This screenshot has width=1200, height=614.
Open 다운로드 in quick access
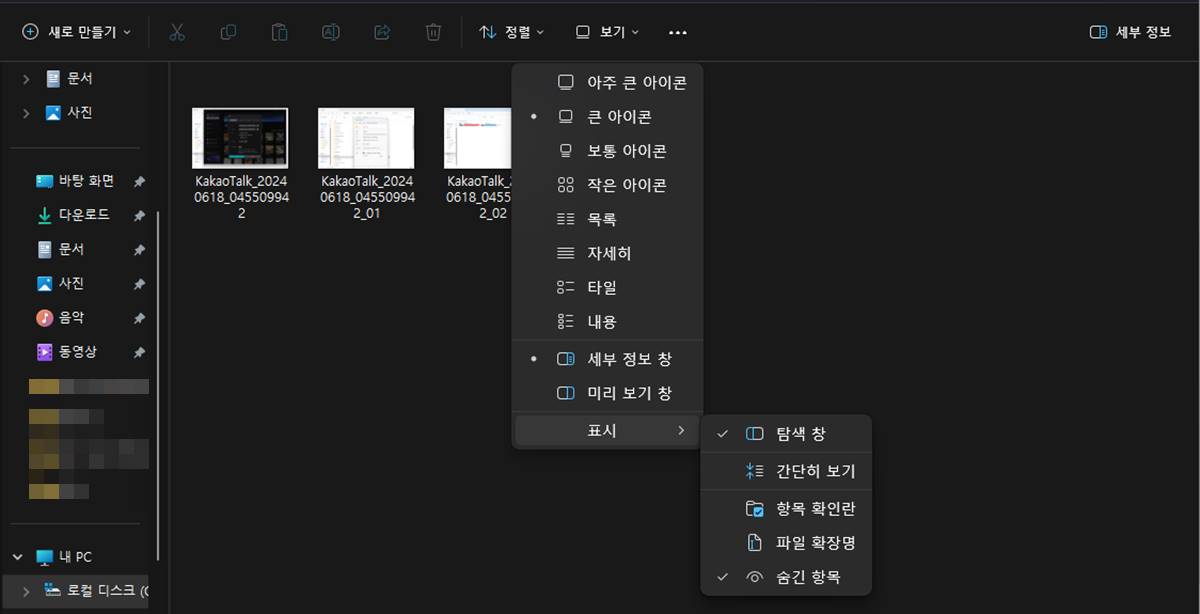[x=85, y=215]
